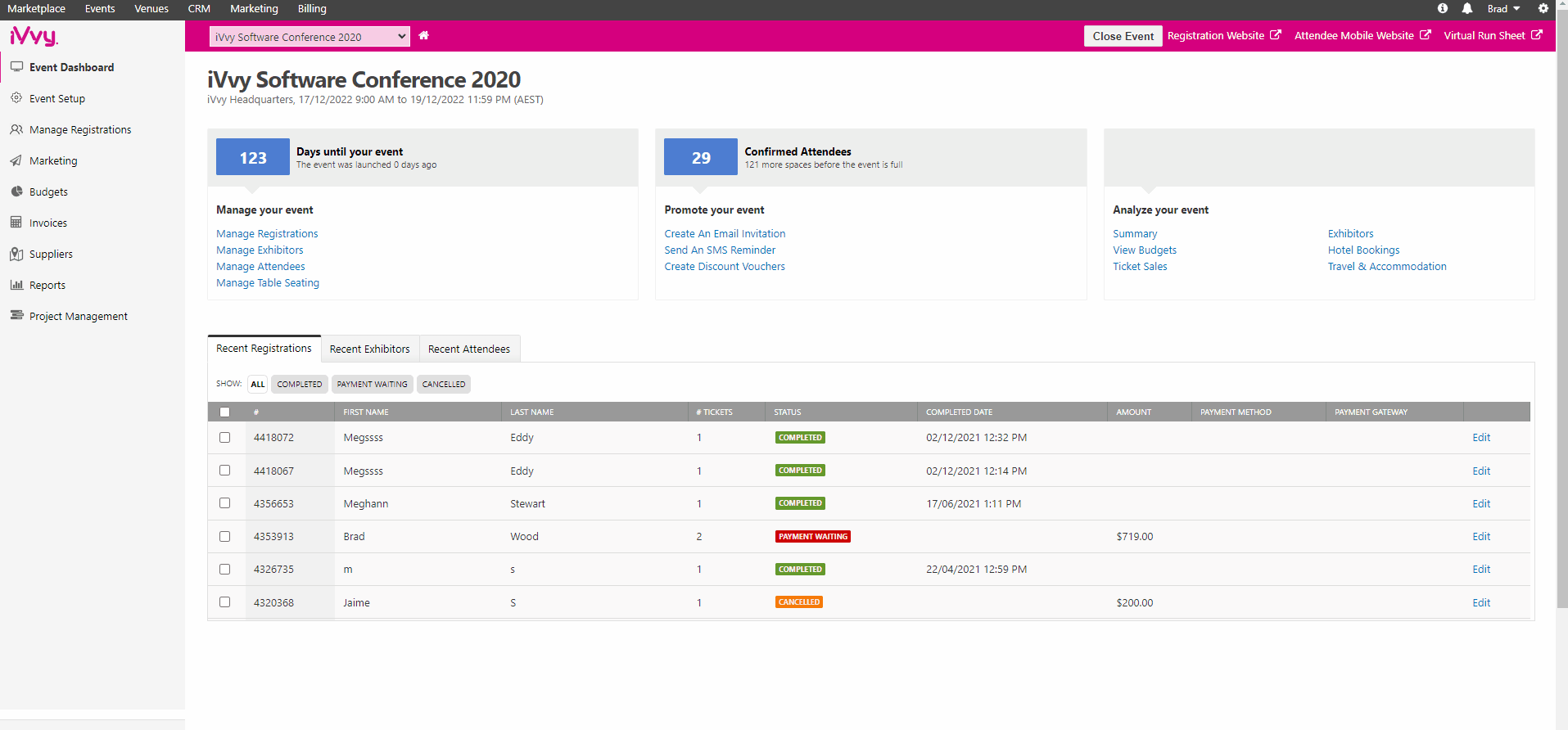Click the Budgets pie chart icon
1568x730 pixels.
(x=16, y=192)
